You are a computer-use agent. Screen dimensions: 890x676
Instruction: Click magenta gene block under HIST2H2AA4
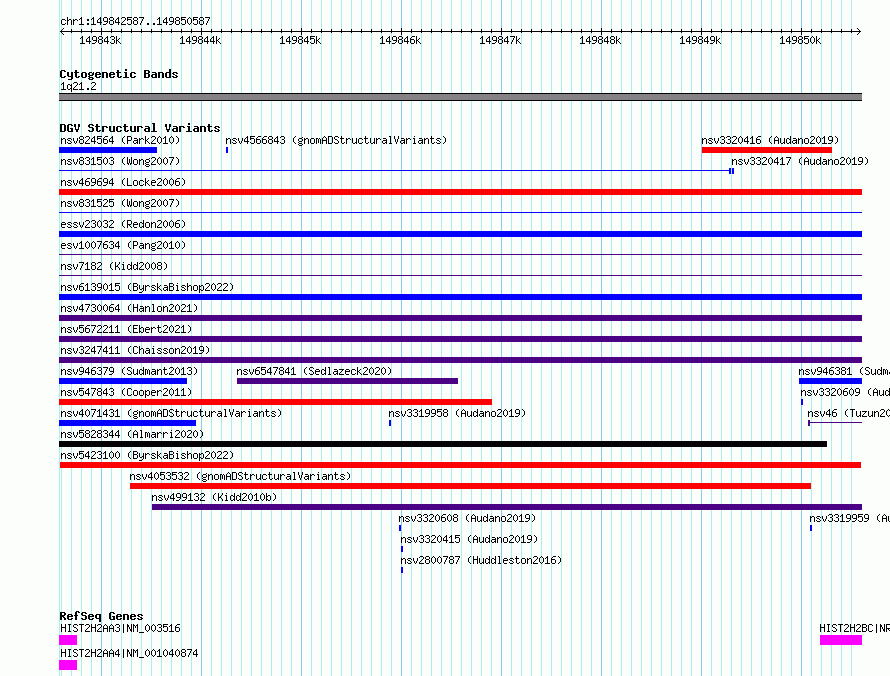tap(68, 665)
